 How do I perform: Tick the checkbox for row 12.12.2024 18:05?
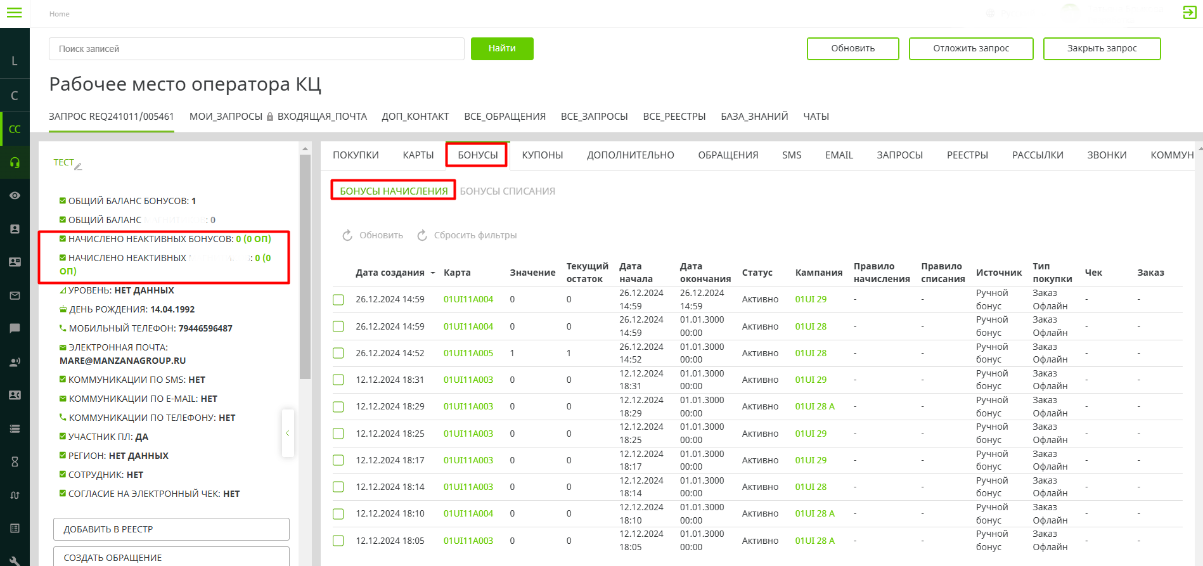pos(338,541)
